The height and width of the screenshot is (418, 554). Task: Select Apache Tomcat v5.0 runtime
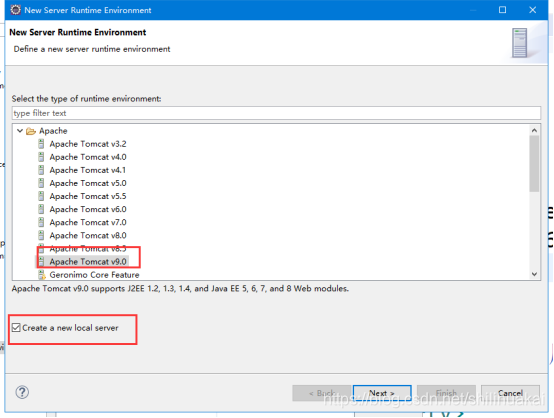pos(88,183)
